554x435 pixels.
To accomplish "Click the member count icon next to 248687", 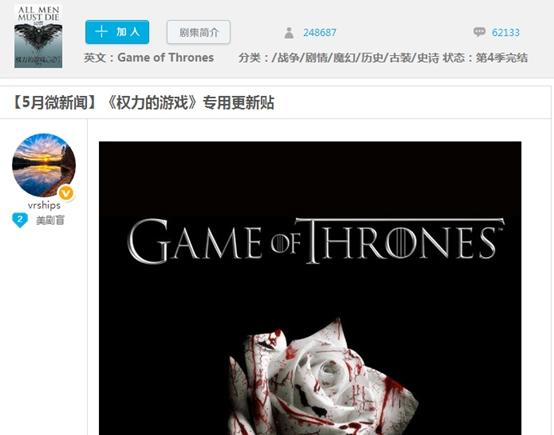I will click(289, 33).
